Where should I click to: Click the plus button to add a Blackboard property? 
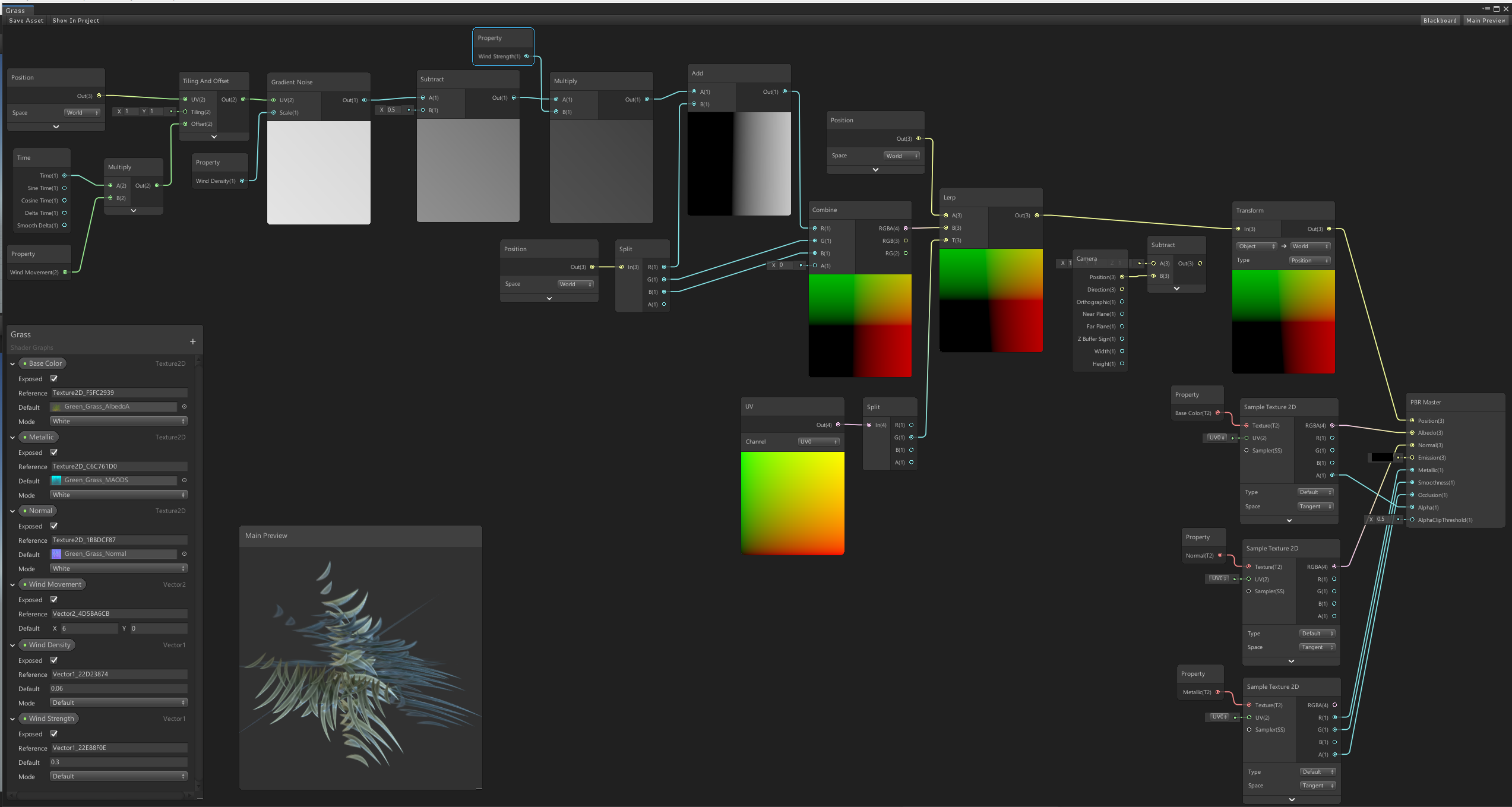[192, 341]
